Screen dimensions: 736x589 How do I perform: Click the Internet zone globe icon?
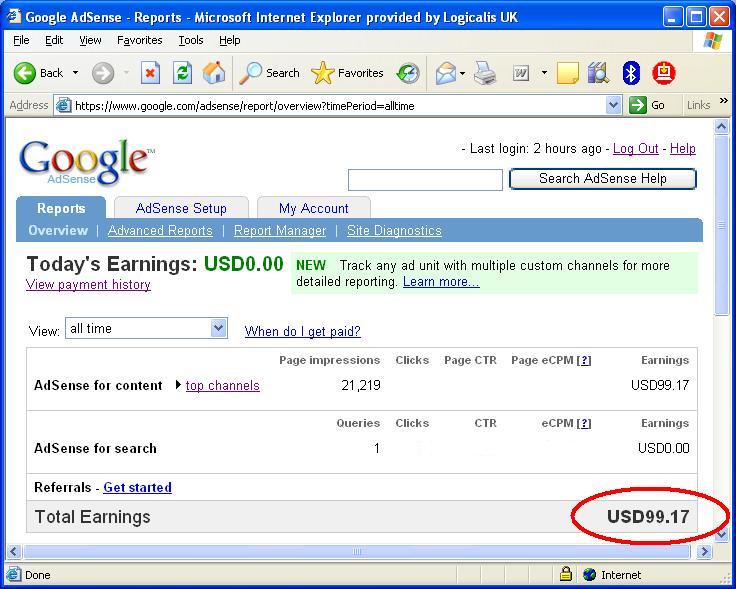(589, 574)
